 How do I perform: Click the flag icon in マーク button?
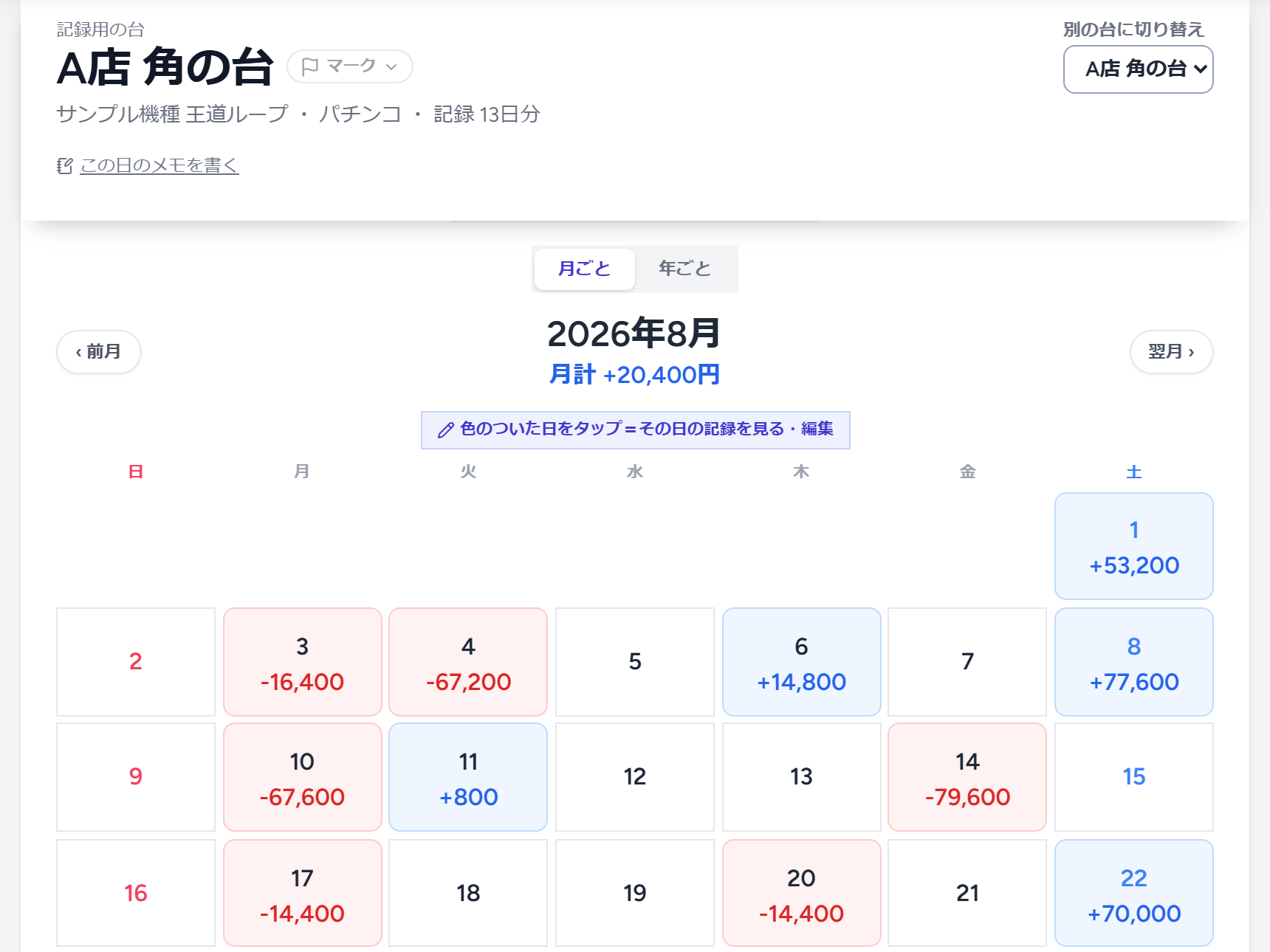pos(310,66)
